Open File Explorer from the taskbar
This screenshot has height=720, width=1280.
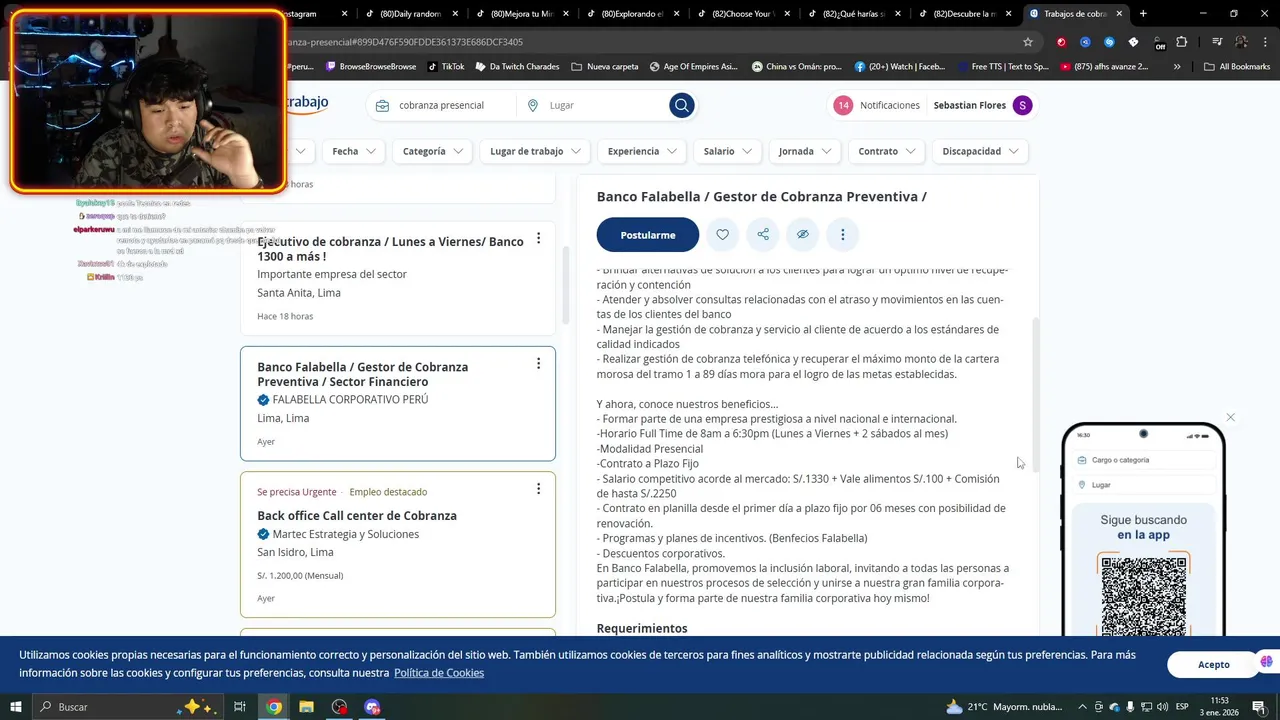[x=307, y=707]
